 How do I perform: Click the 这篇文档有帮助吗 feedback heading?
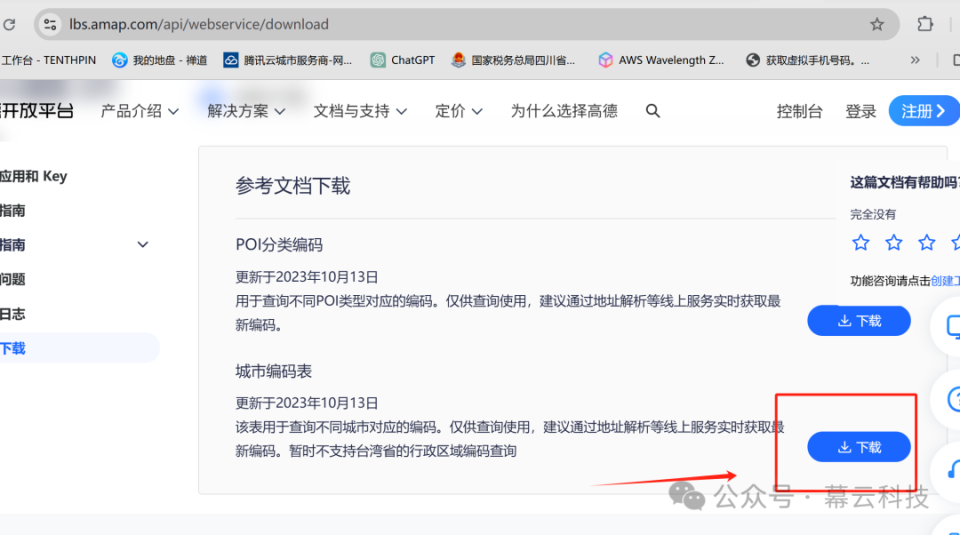click(905, 182)
